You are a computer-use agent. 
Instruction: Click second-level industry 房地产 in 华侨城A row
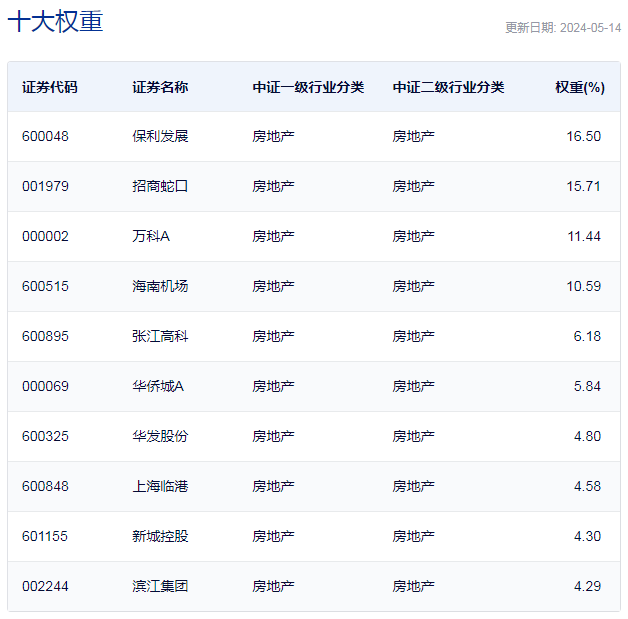coord(413,386)
